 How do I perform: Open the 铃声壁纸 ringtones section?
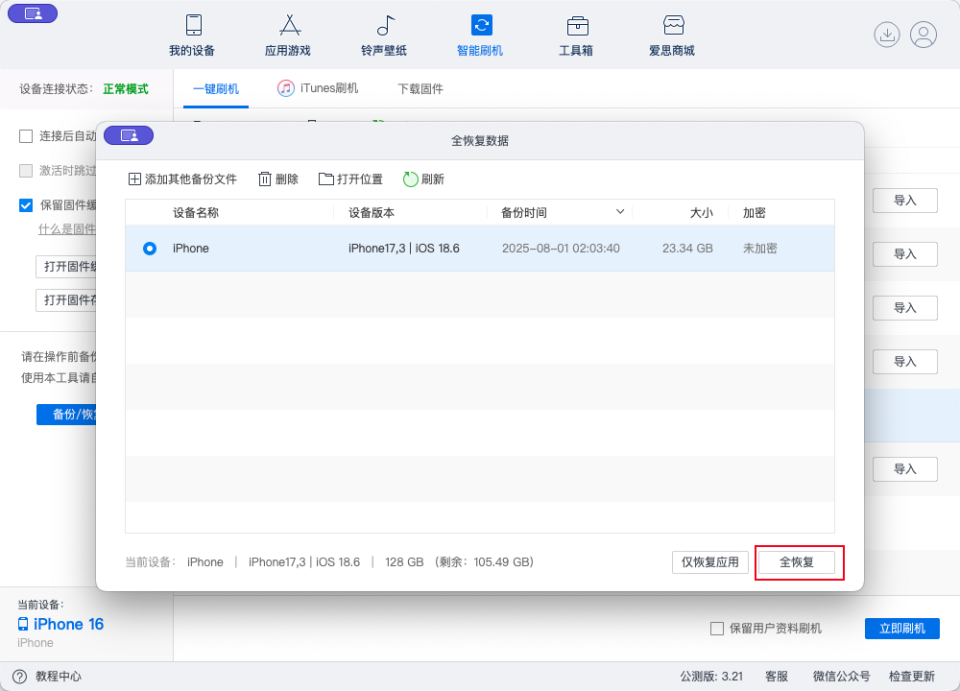coord(384,35)
